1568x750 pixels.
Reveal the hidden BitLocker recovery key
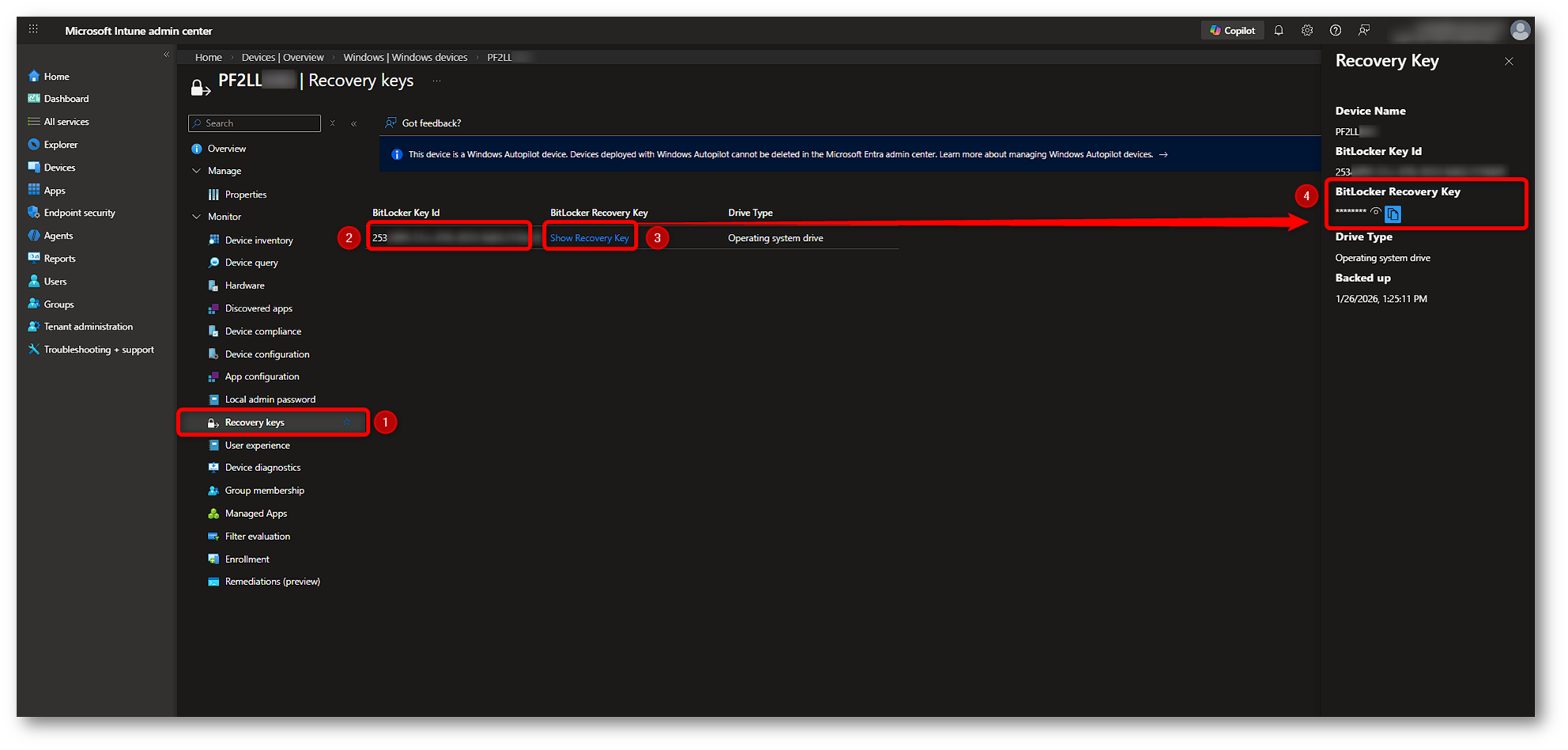1376,212
